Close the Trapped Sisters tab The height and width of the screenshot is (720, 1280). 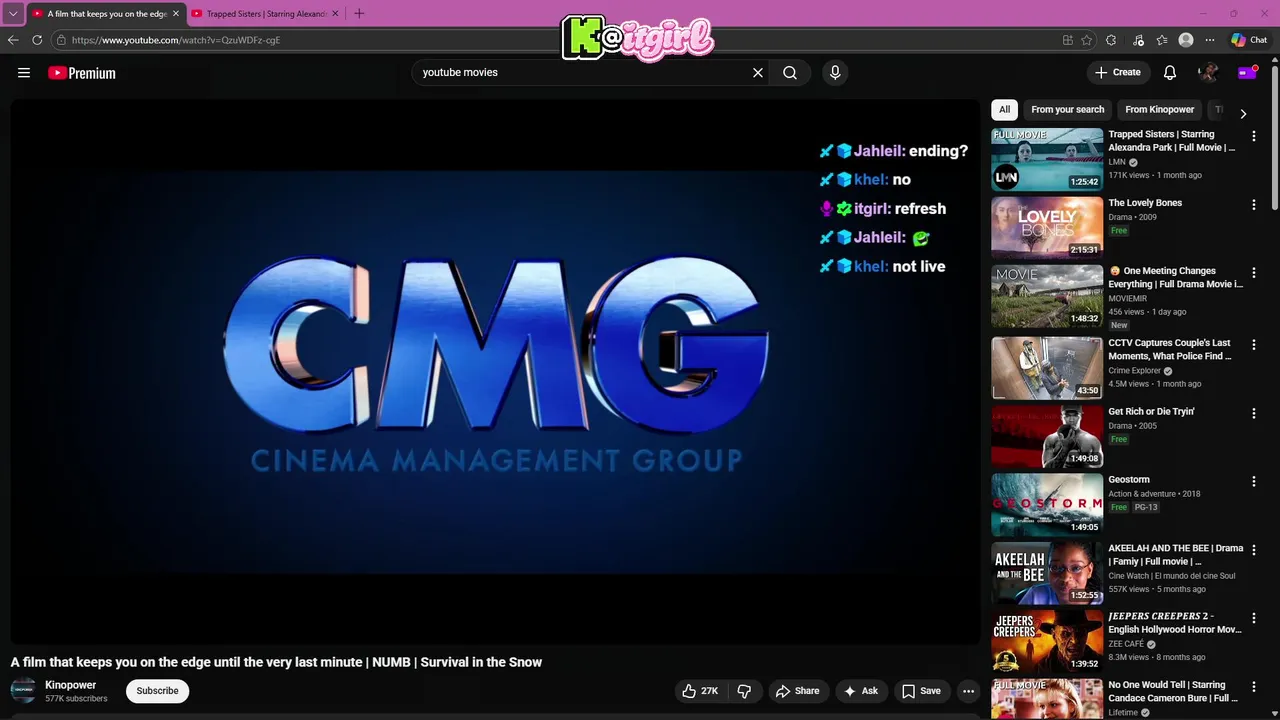[x=335, y=14]
